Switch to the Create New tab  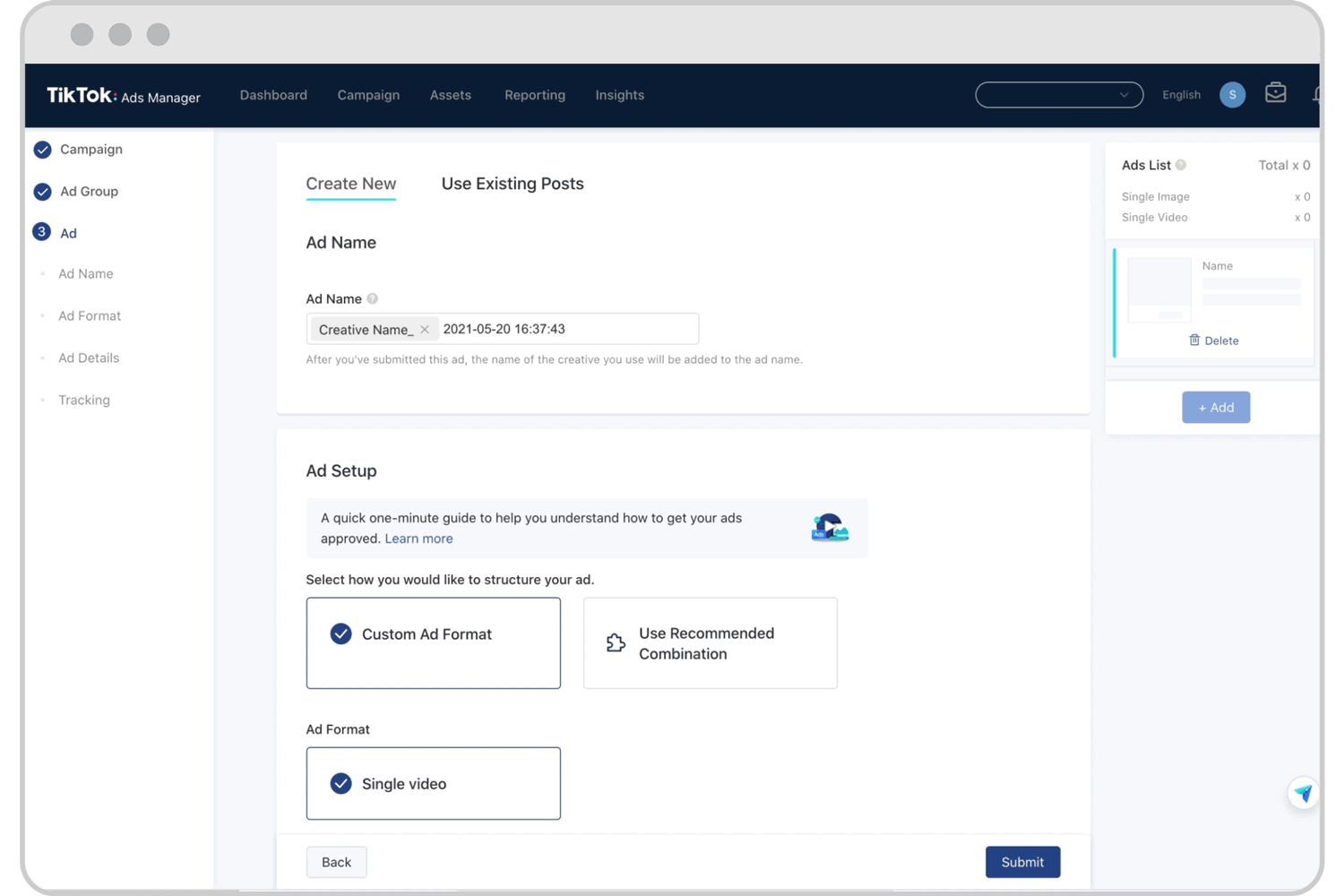(x=351, y=184)
